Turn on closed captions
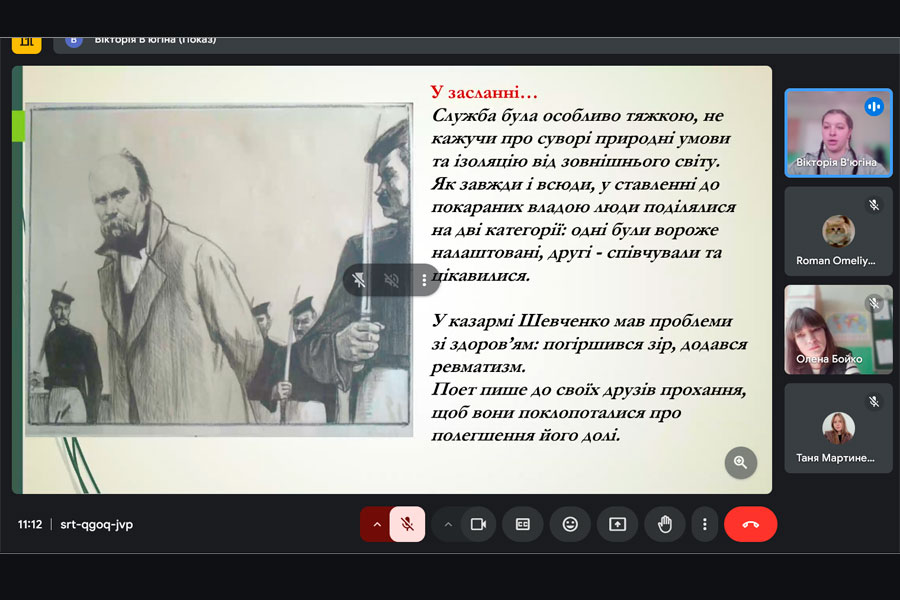Viewport: 900px width, 600px height. tap(522, 524)
